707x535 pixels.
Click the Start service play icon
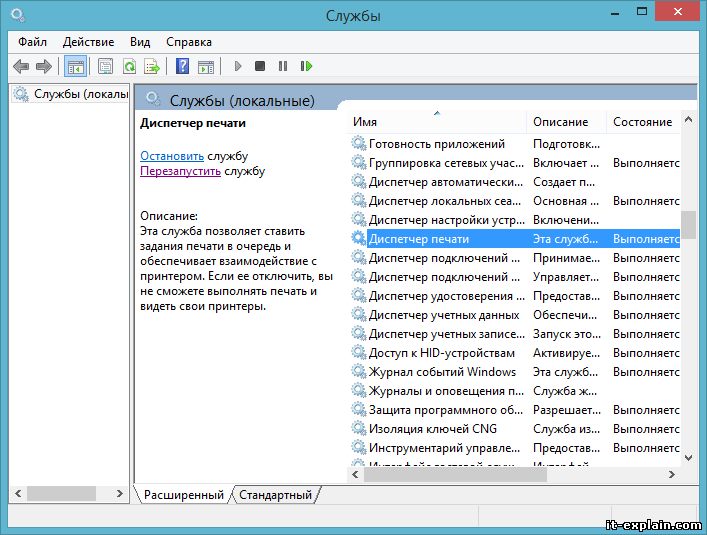coord(238,67)
